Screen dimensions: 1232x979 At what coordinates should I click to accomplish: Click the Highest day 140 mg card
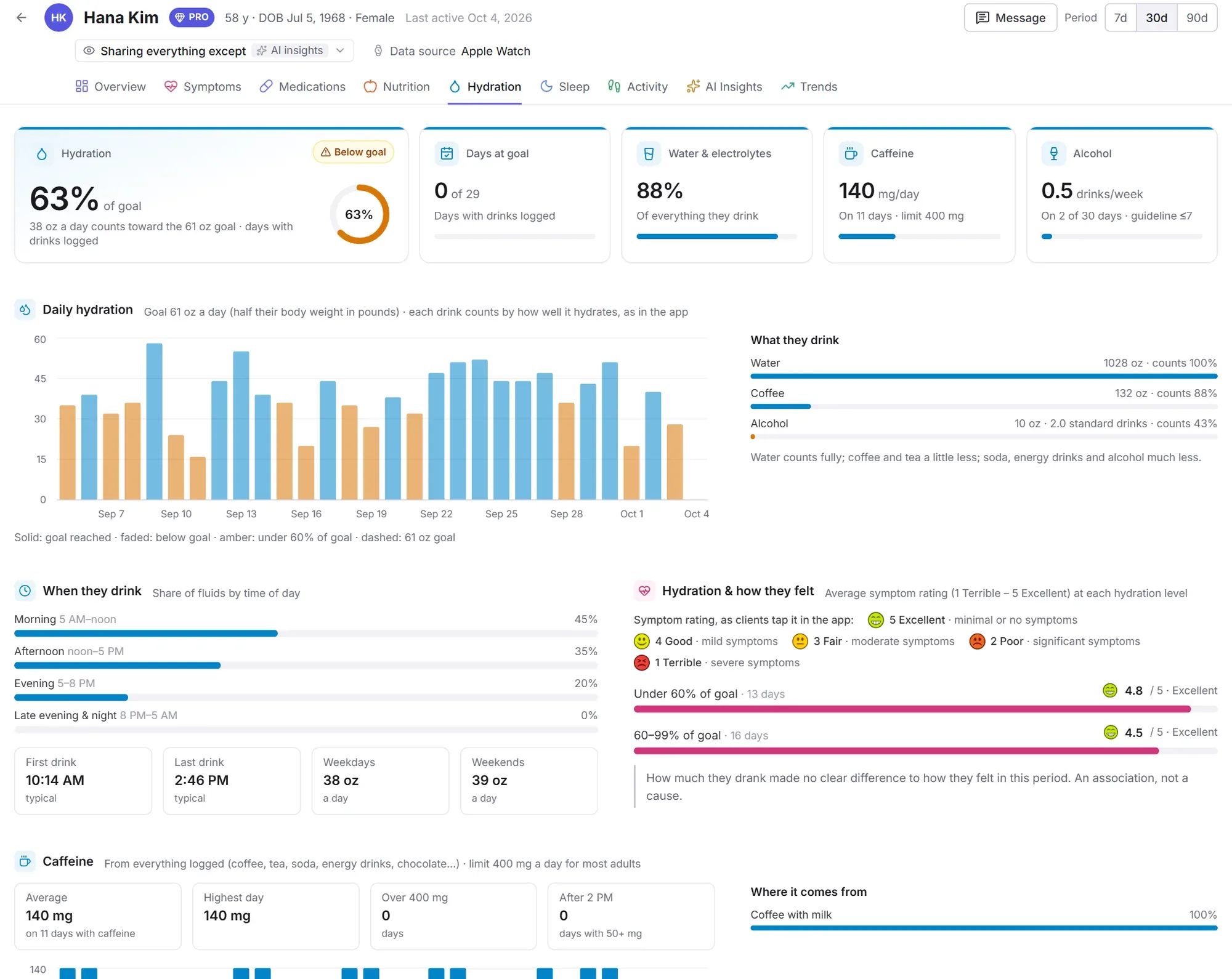pos(275,916)
